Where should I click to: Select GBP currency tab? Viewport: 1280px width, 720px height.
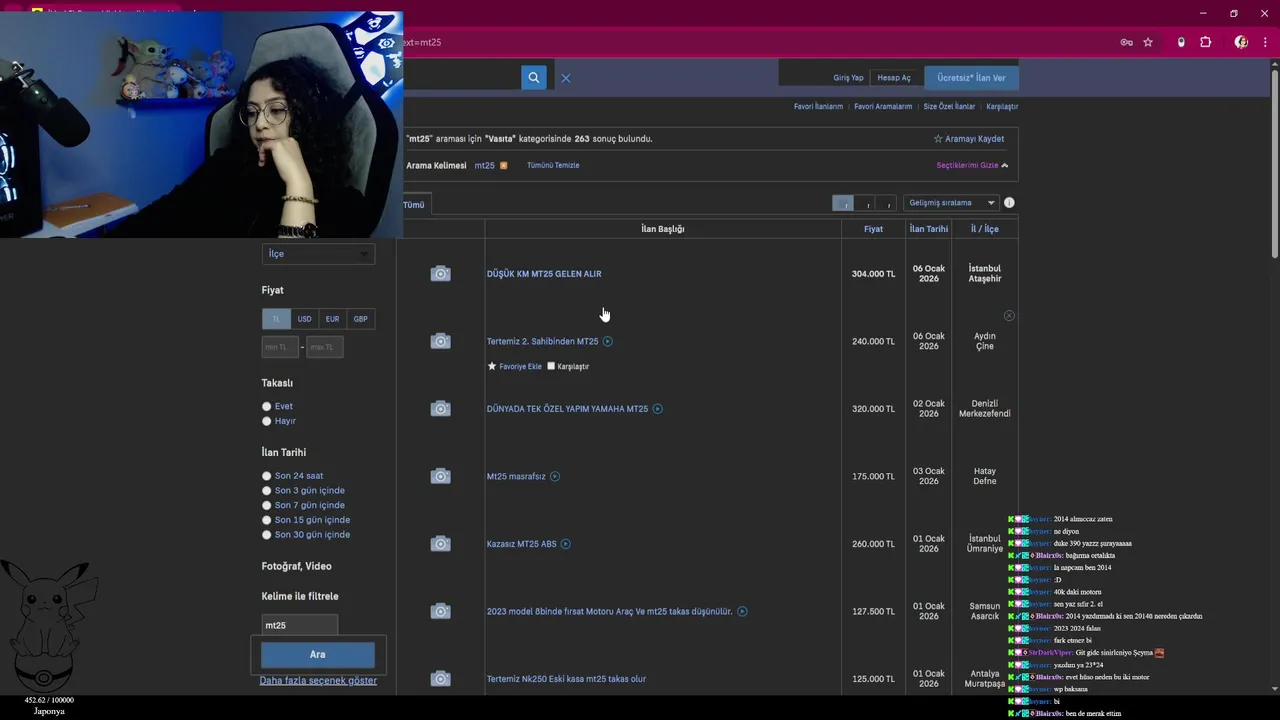pyautogui.click(x=360, y=319)
